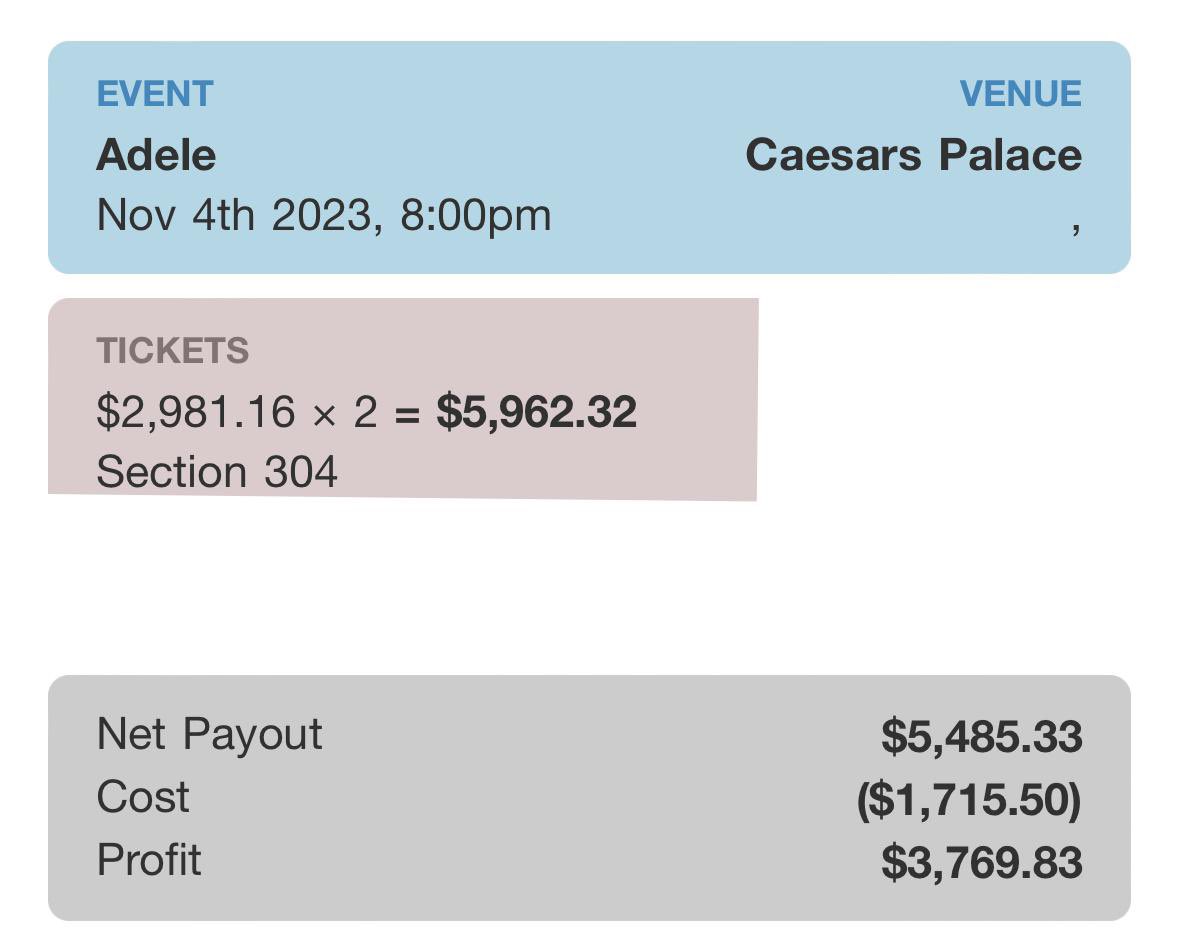Click the ($1,715.50) cost amount
The height and width of the screenshot is (950, 1179).
click(x=969, y=800)
